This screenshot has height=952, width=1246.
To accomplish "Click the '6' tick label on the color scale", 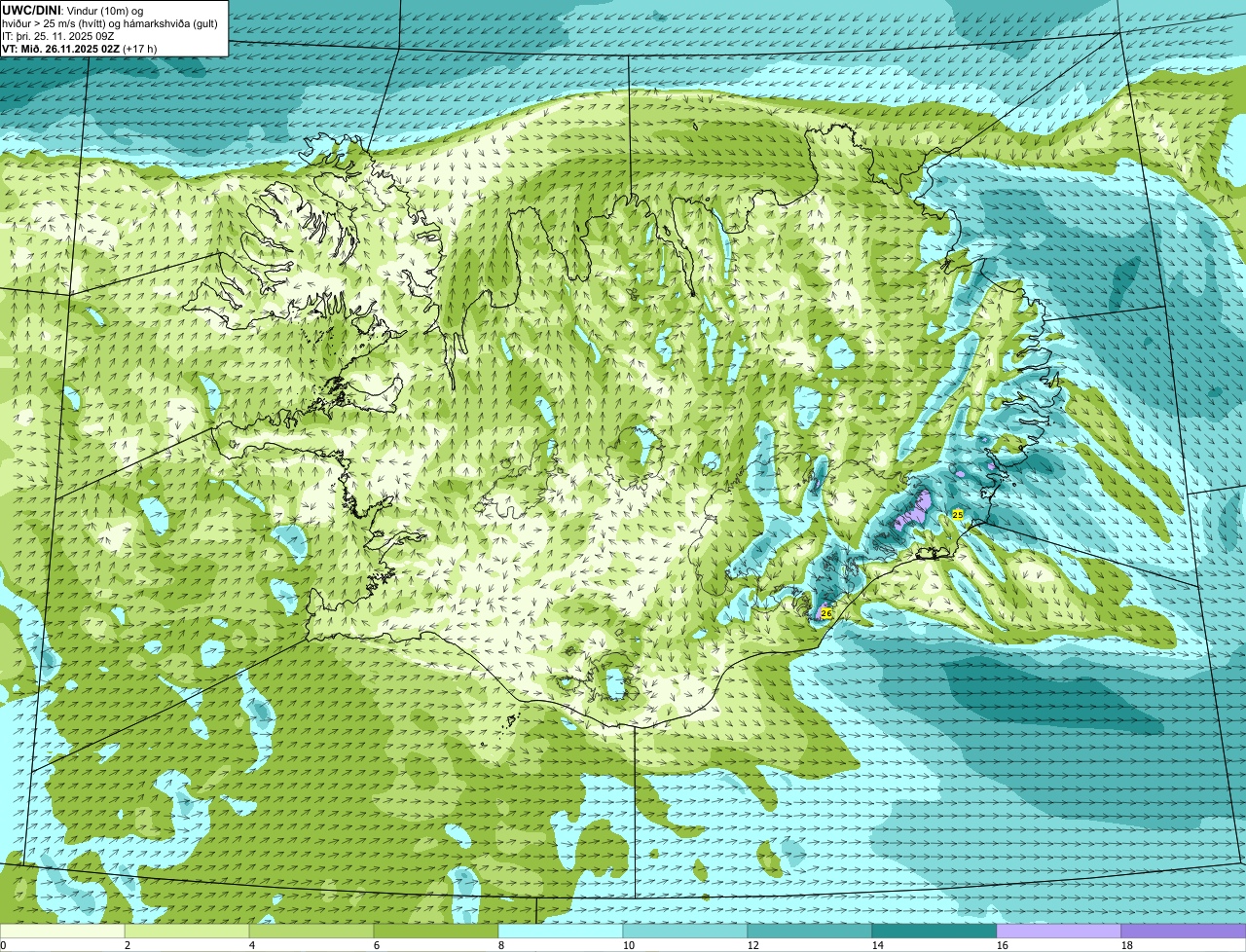I will pos(377,945).
